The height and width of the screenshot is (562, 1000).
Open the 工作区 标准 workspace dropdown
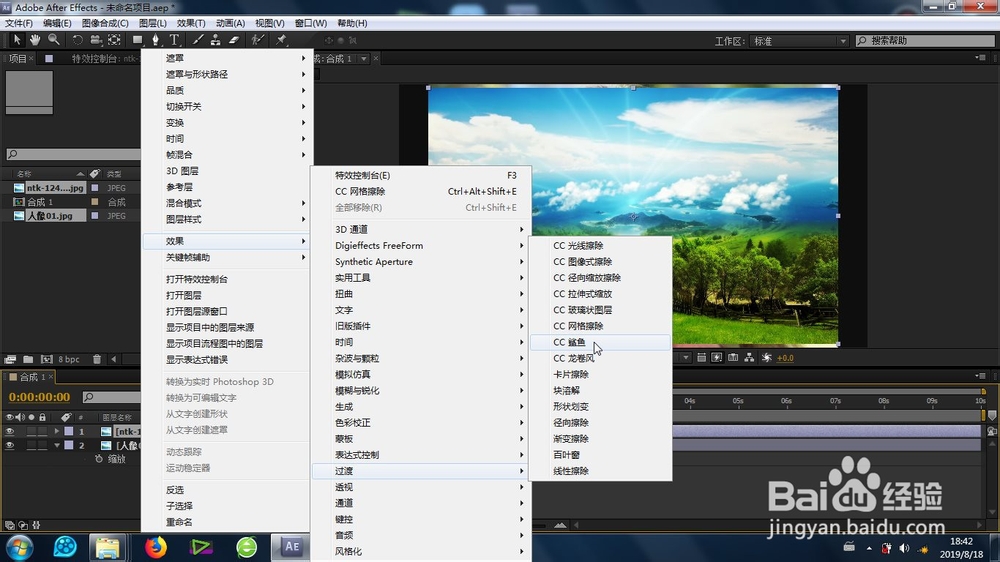[800, 41]
